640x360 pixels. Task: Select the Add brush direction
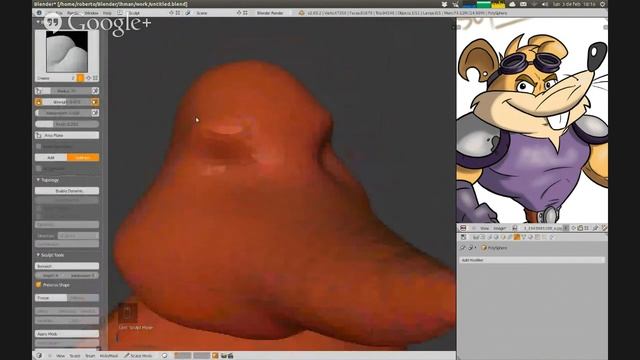pos(51,157)
